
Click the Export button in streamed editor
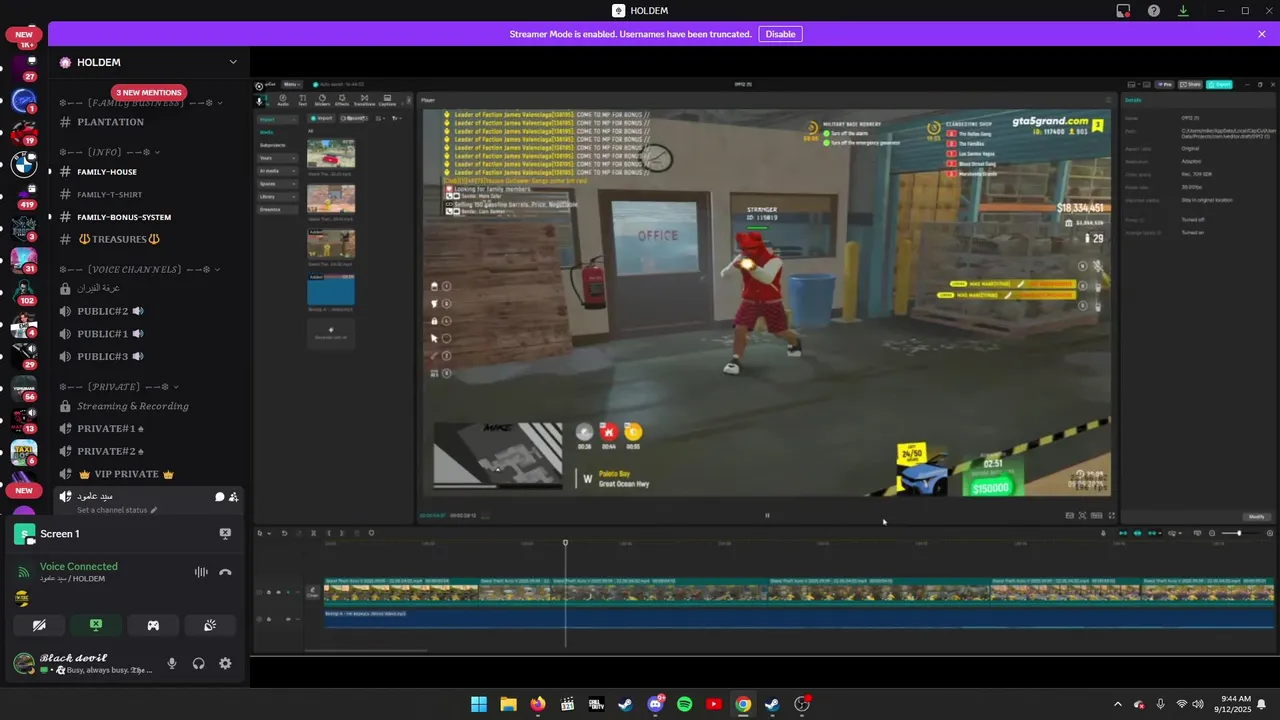point(1219,85)
